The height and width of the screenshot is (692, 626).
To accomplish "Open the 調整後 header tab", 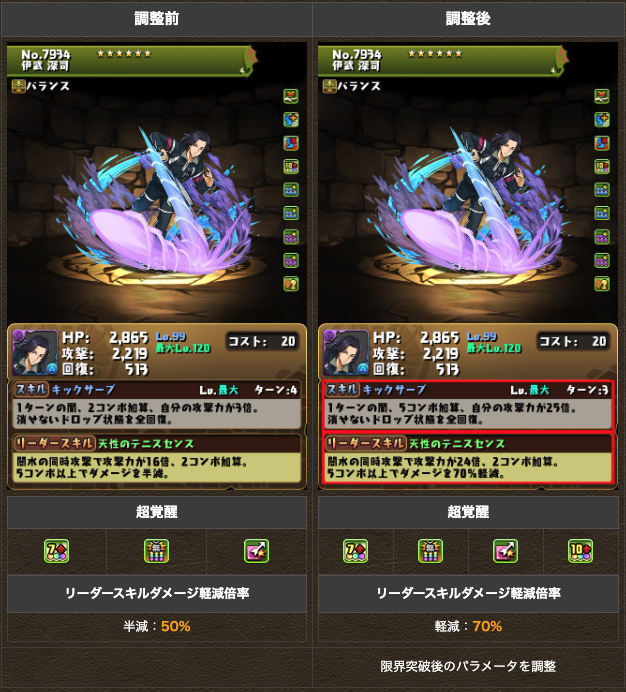I will (468, 19).
